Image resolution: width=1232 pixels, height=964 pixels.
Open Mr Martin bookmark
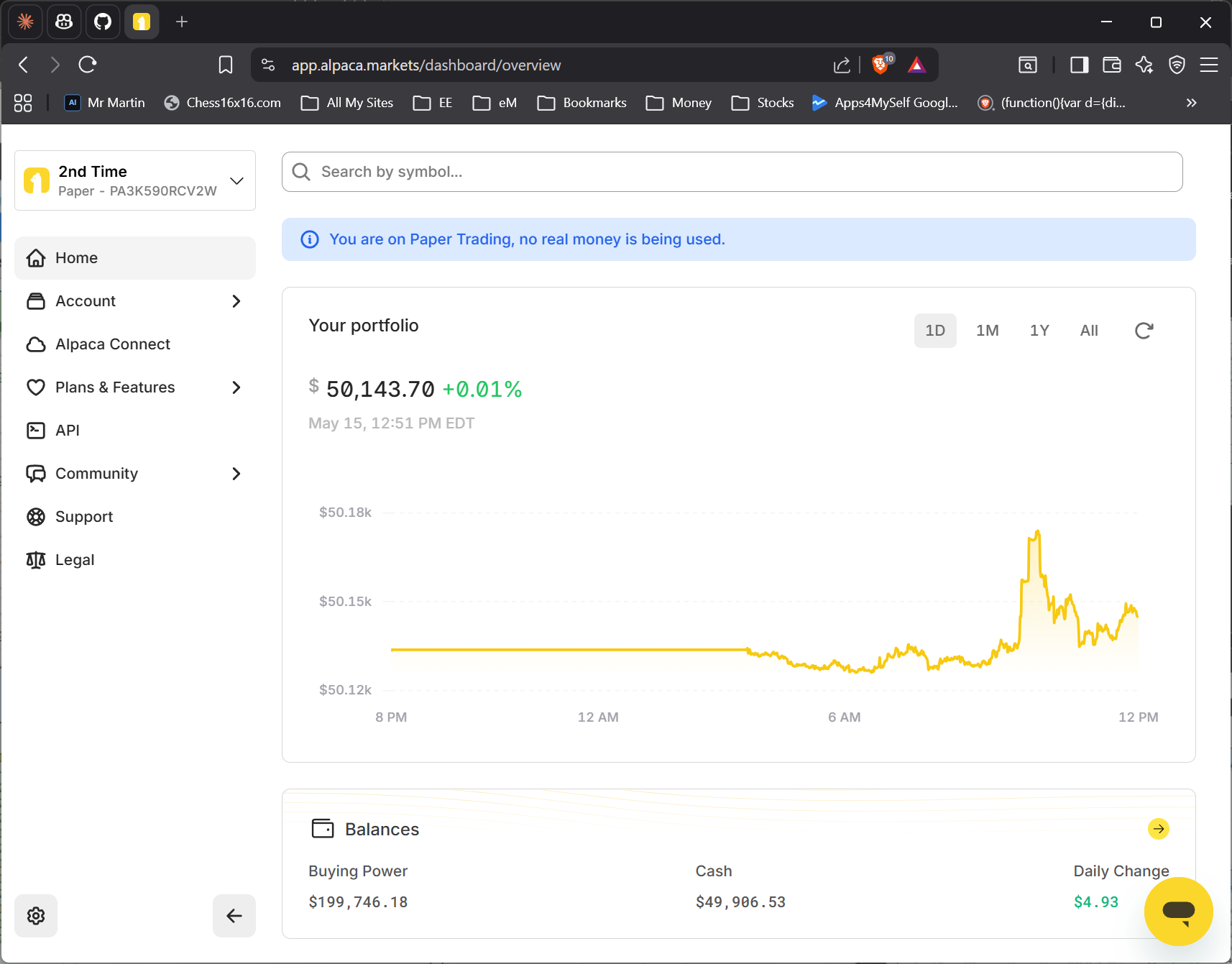tap(105, 103)
